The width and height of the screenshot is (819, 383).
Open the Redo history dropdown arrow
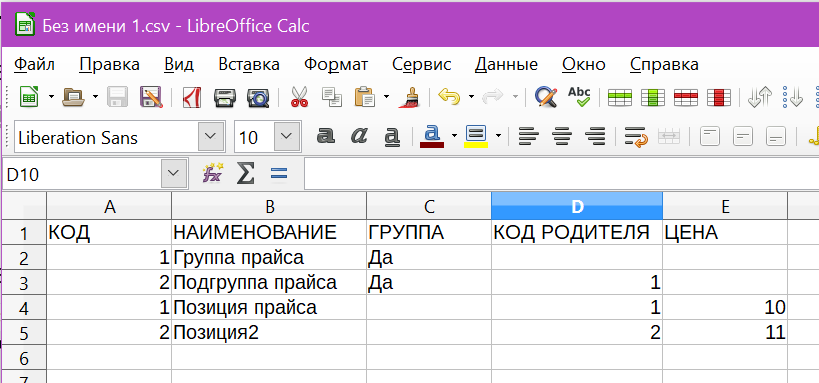[x=515, y=97]
